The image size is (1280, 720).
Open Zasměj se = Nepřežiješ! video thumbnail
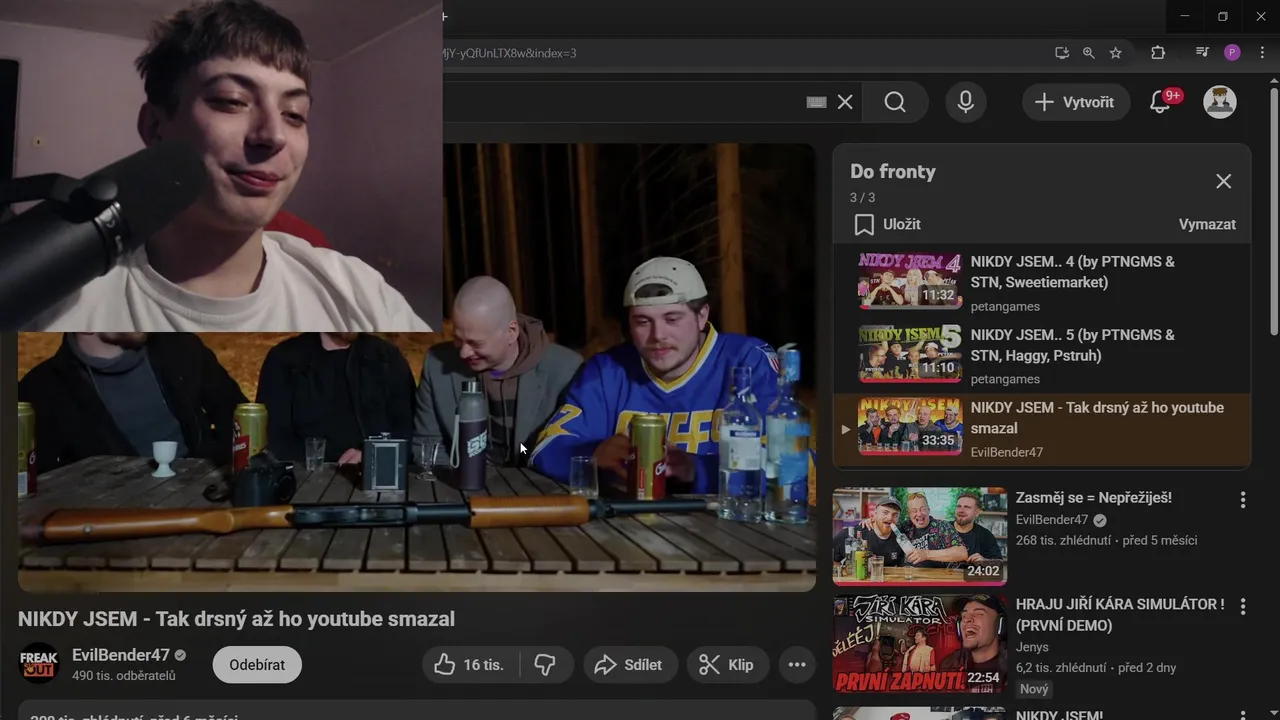point(920,536)
